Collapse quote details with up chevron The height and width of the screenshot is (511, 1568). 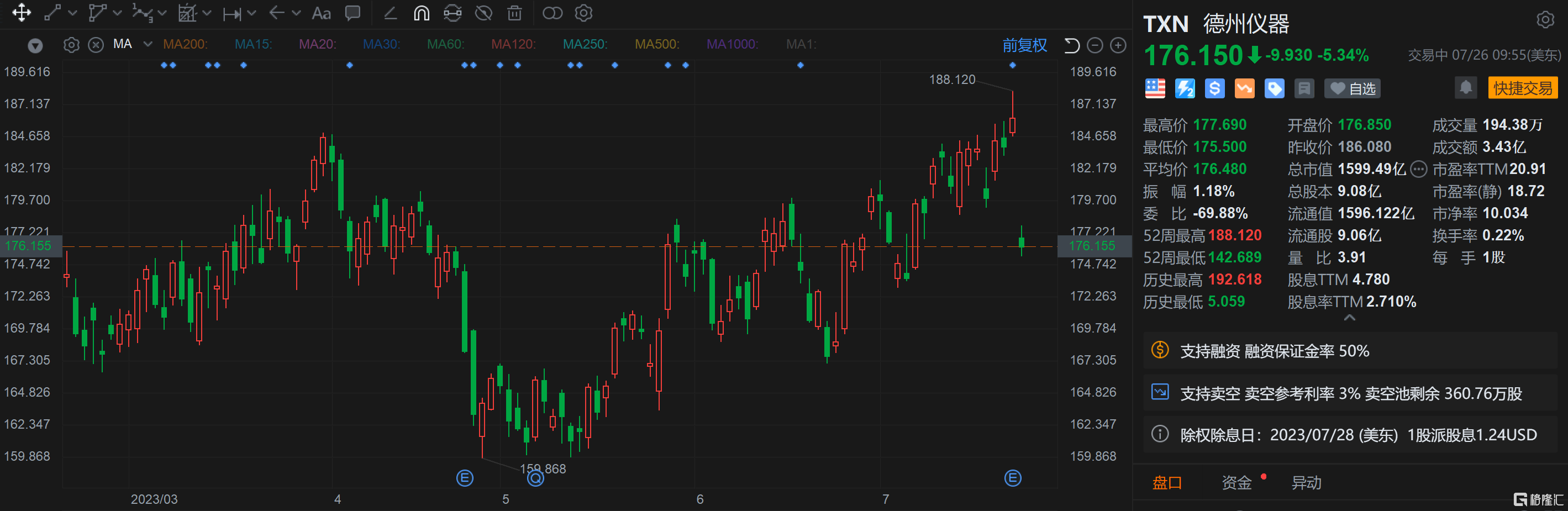(1349, 318)
